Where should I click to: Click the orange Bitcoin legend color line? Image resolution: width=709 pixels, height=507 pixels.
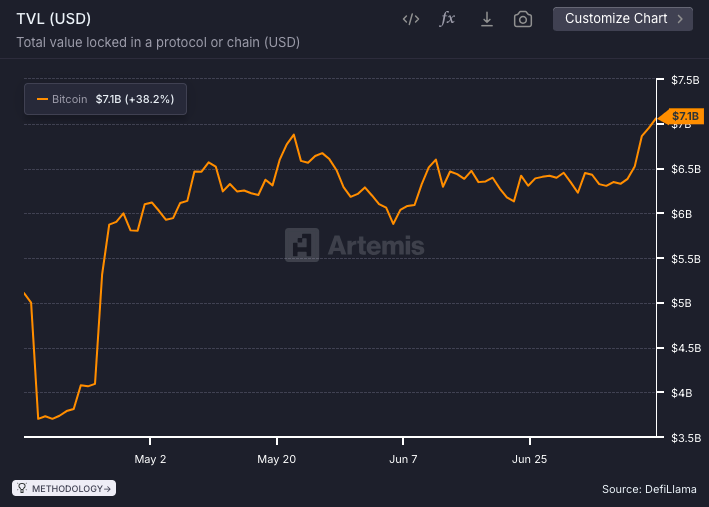point(42,99)
